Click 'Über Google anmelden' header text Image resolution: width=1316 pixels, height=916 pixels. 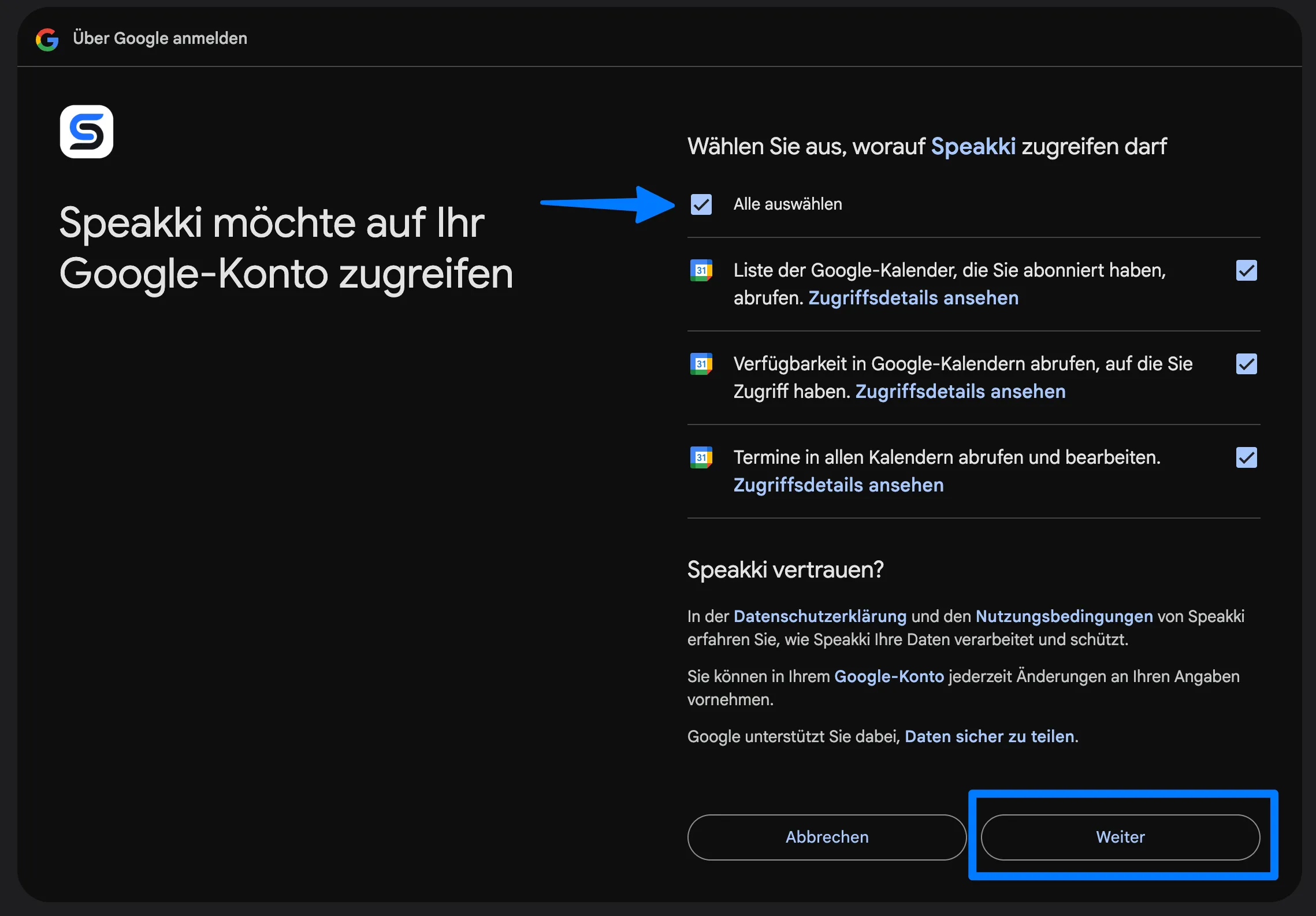(160, 39)
